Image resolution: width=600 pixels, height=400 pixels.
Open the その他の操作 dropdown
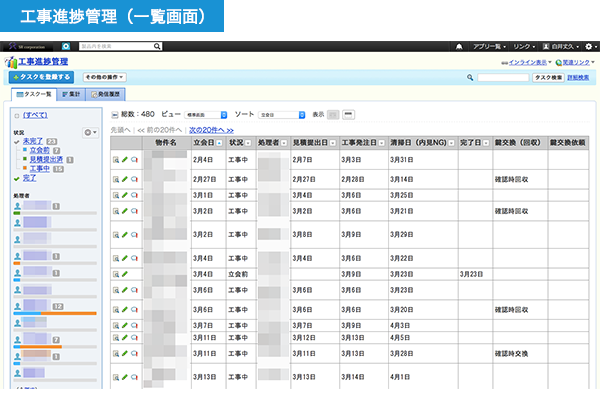(104, 77)
